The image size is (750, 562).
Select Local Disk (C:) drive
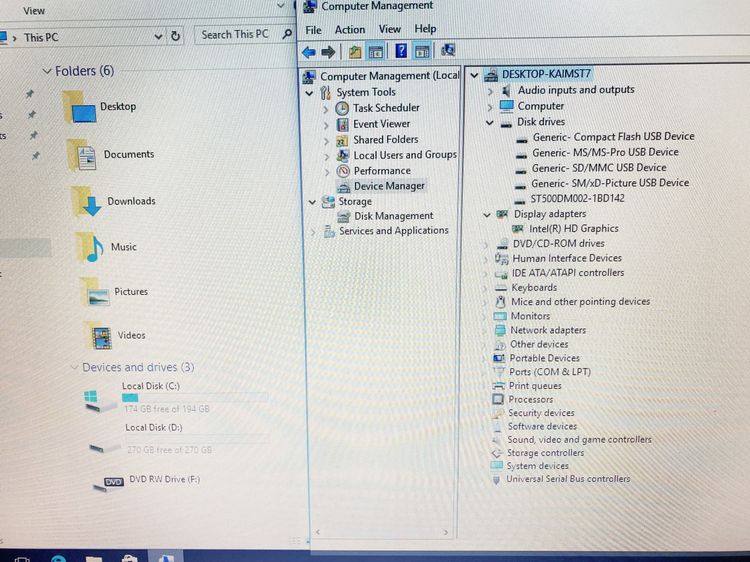point(175,397)
